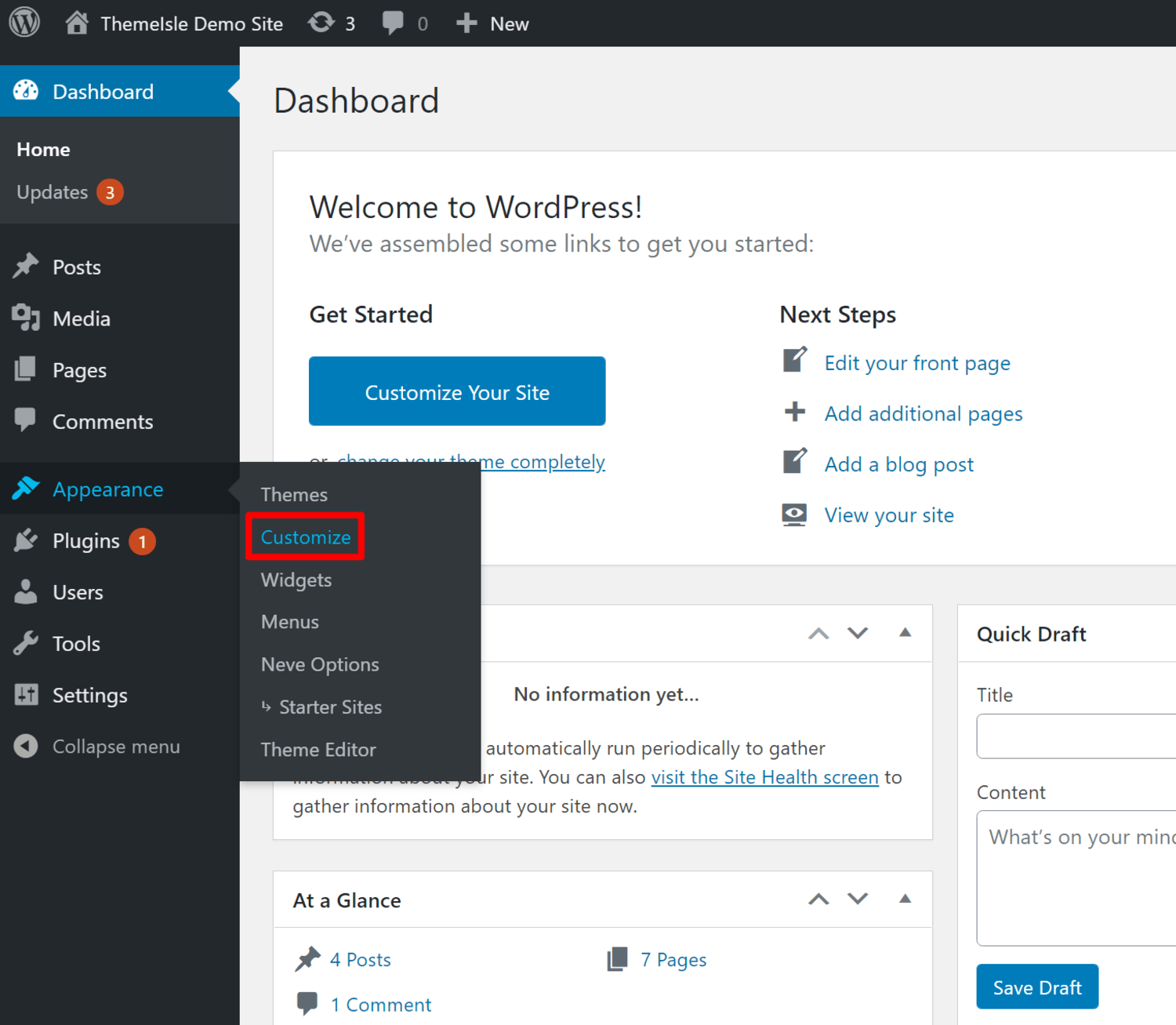Move the At a Glance panel down
The image size is (1176, 1025).
tap(858, 899)
